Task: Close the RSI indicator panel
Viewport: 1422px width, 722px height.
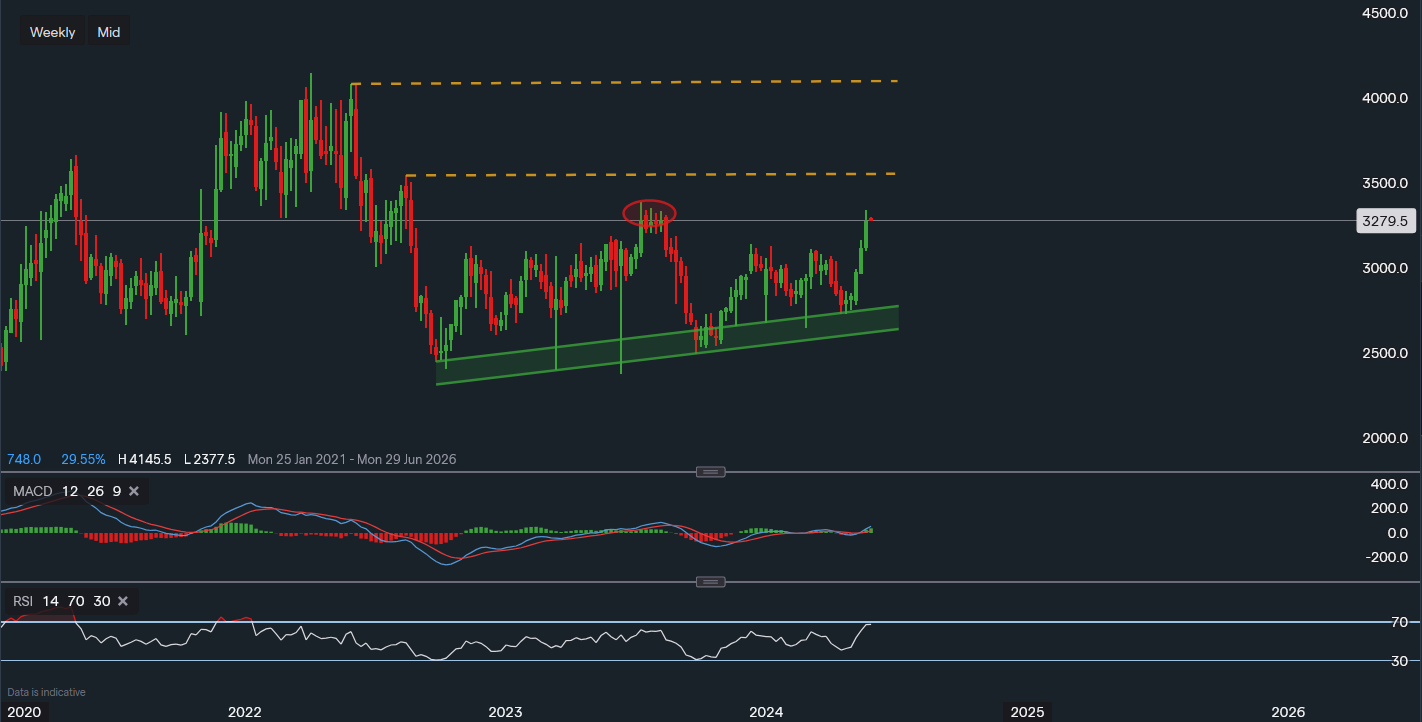Action: 123,601
